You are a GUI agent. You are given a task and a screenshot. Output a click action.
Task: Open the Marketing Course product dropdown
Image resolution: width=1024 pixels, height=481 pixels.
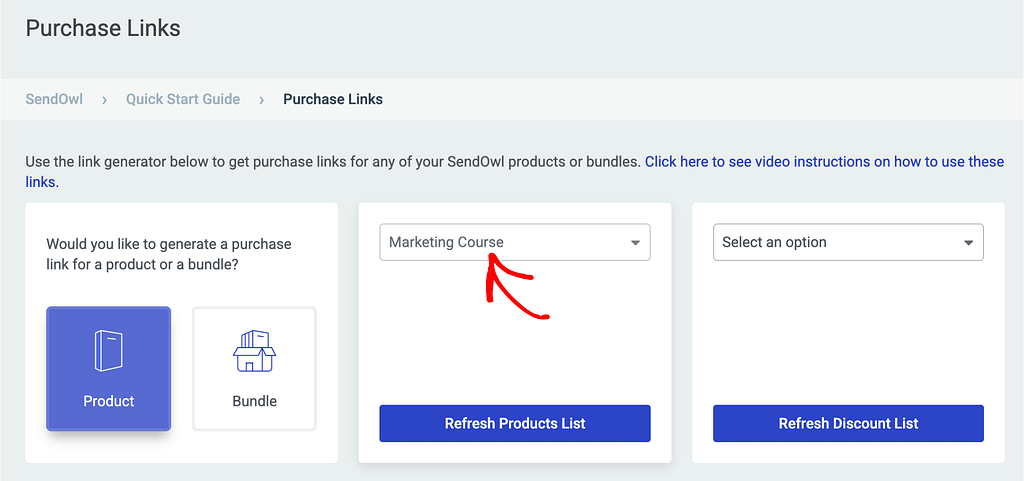pos(515,242)
